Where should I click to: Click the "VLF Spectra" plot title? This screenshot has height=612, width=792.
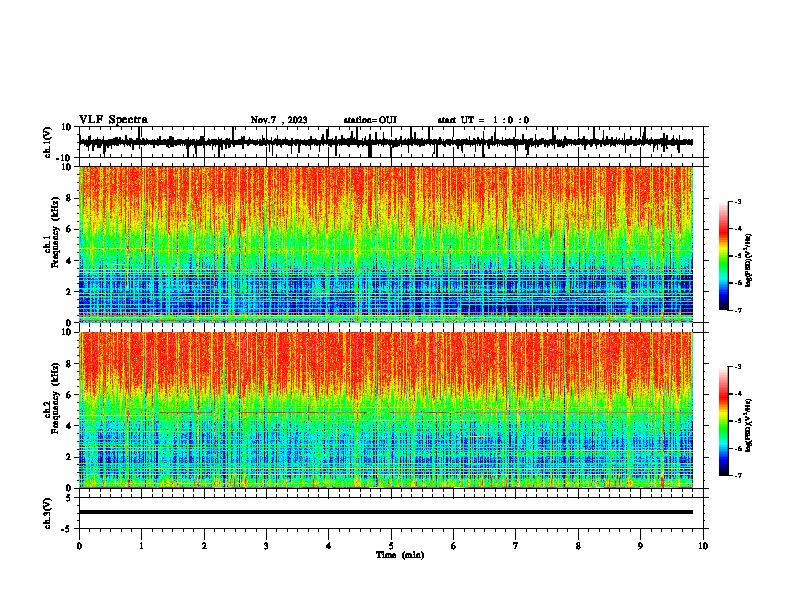[113, 119]
